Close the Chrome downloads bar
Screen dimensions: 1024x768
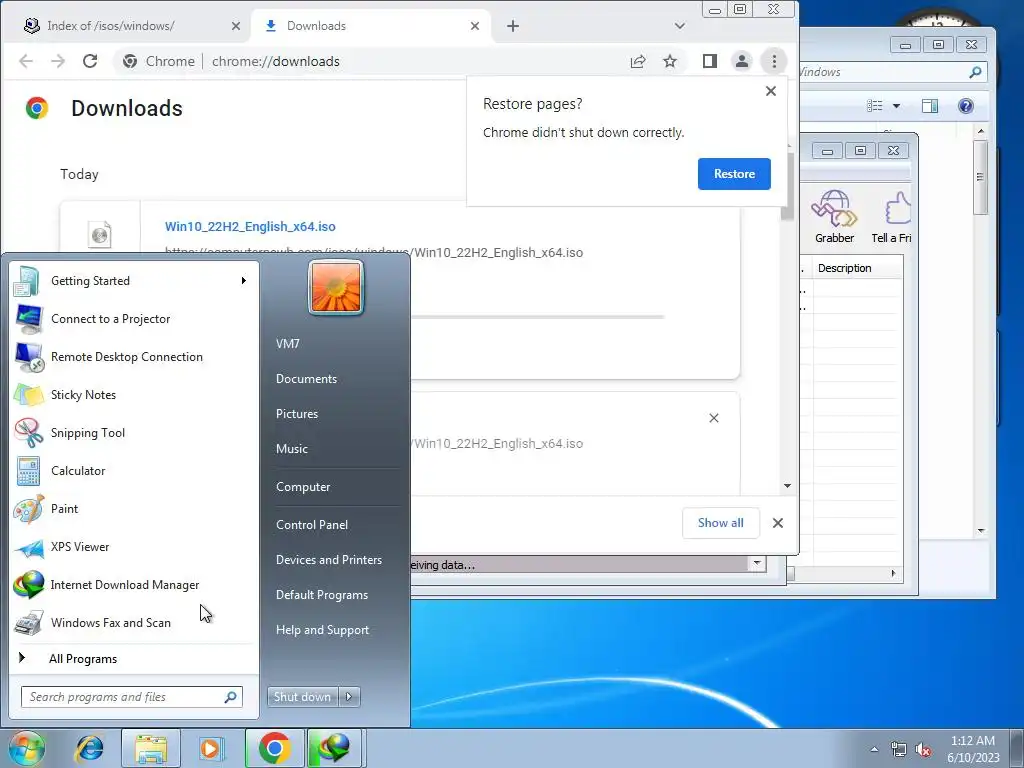(x=778, y=523)
